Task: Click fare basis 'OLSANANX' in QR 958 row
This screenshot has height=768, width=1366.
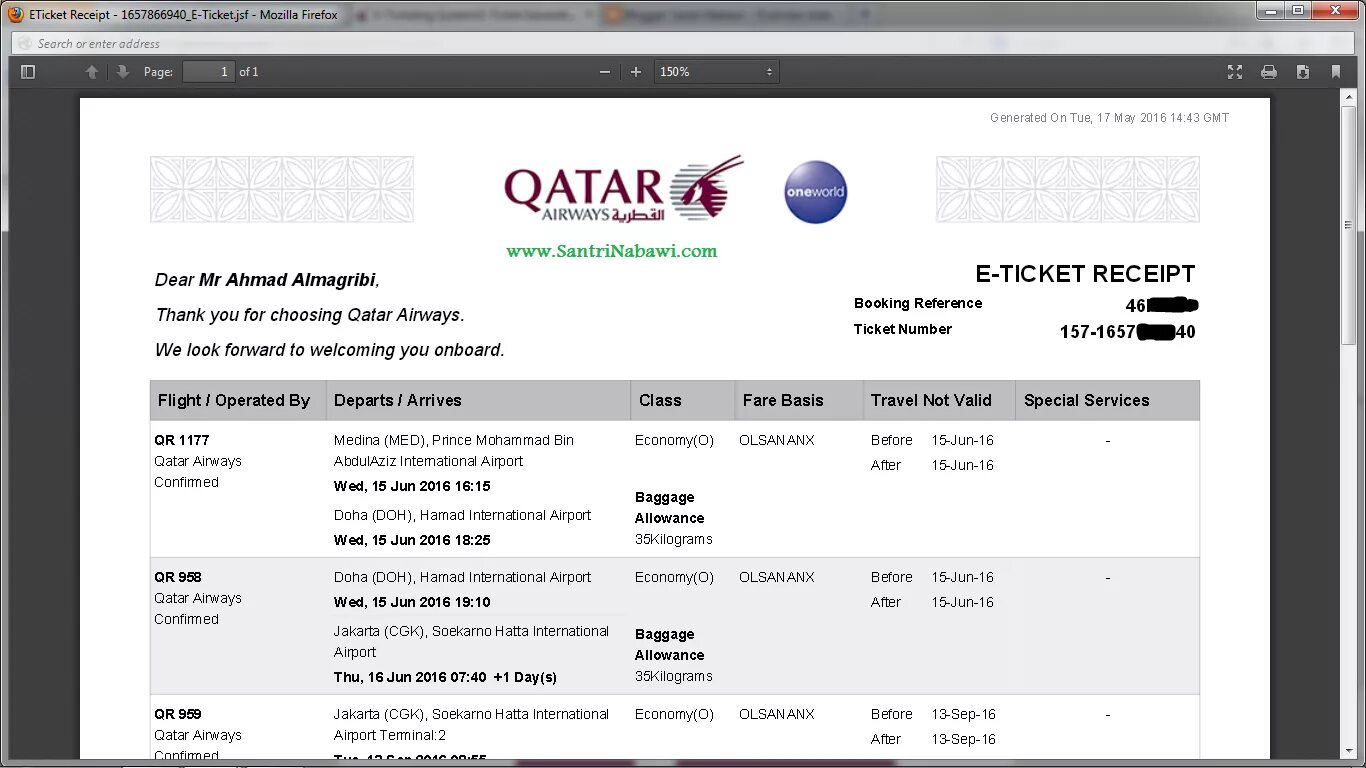Action: 777,577
